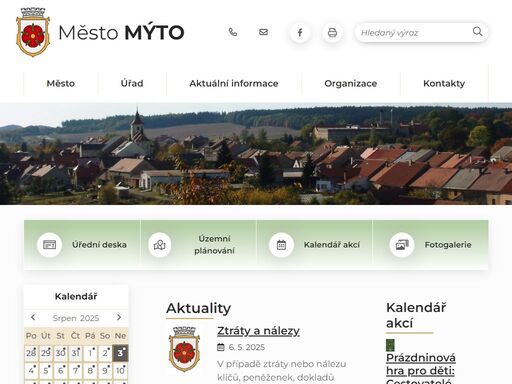Open the Úřední deska link
Screen dimensions: 512x384
point(99,245)
